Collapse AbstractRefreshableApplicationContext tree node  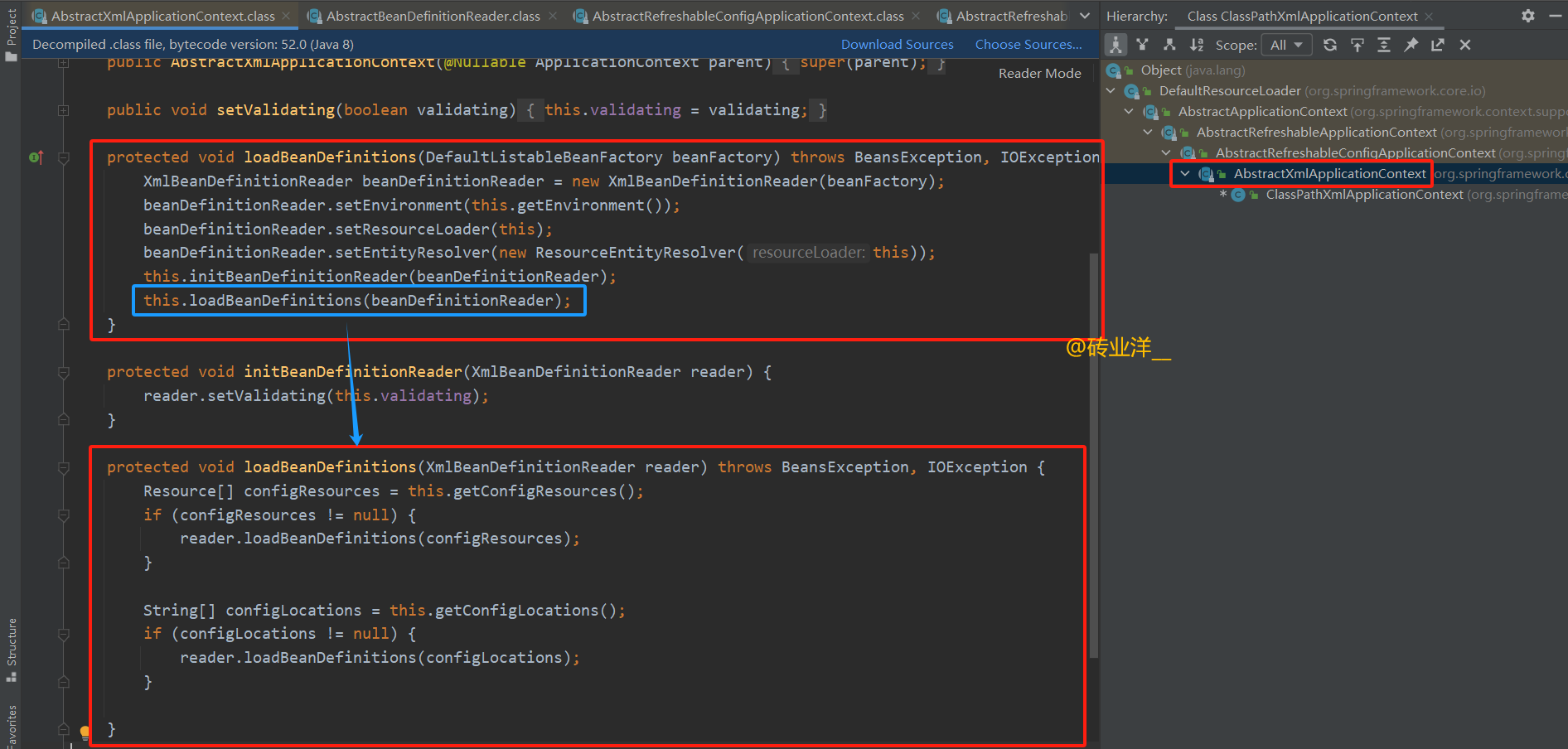tap(1148, 133)
